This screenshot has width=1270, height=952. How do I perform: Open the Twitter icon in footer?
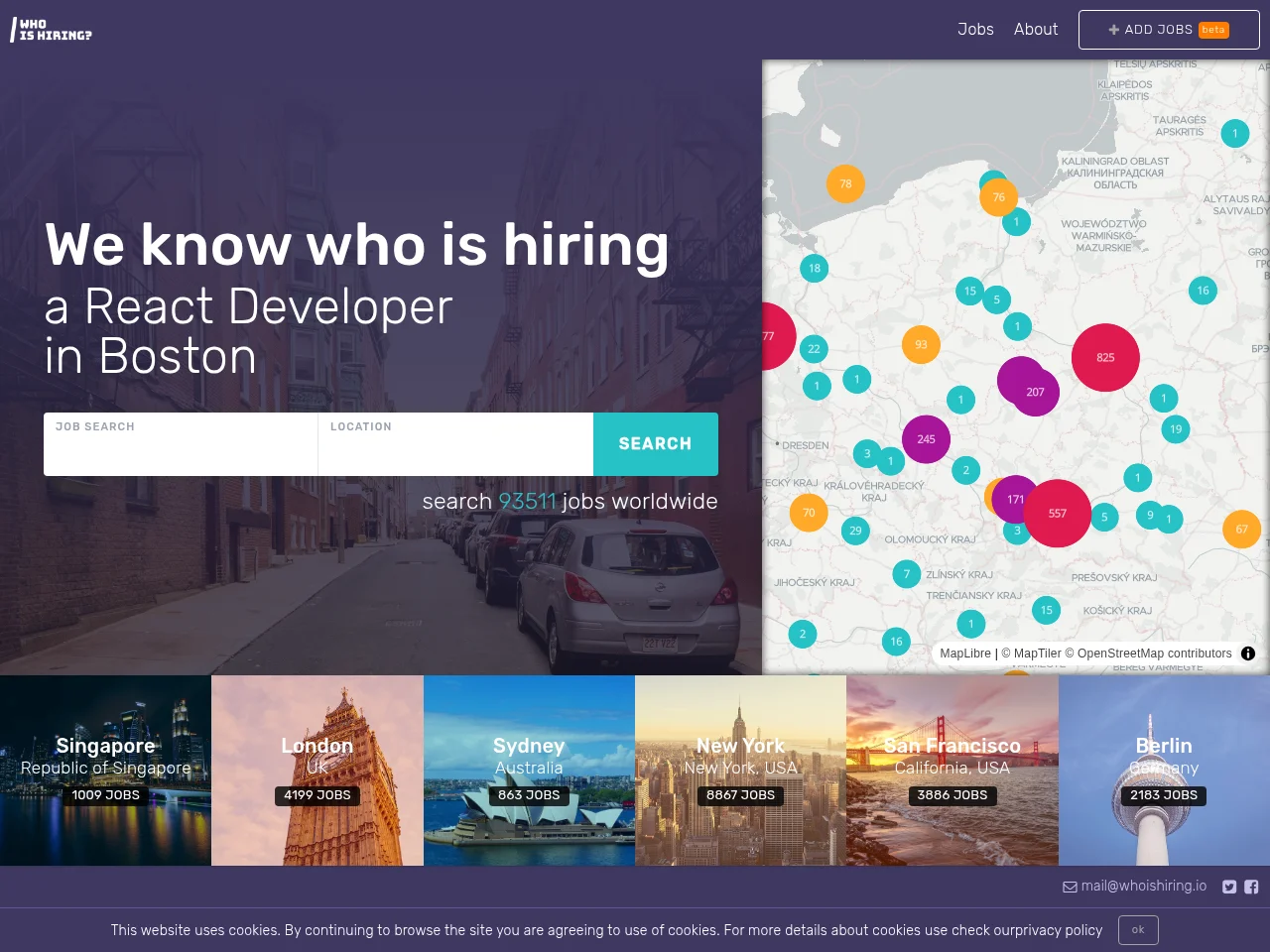pos(1229,887)
